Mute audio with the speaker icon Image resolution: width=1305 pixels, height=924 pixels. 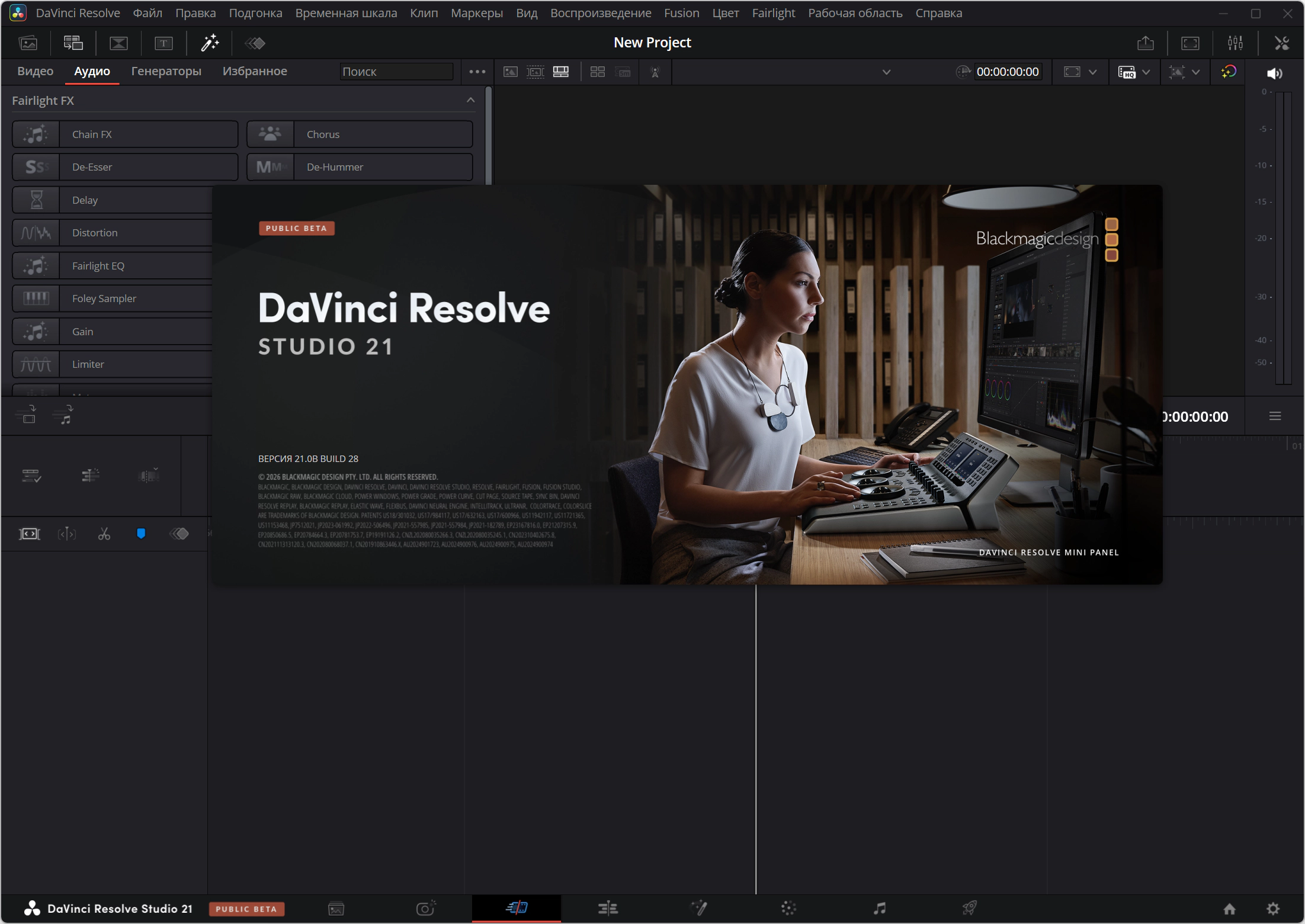point(1274,73)
